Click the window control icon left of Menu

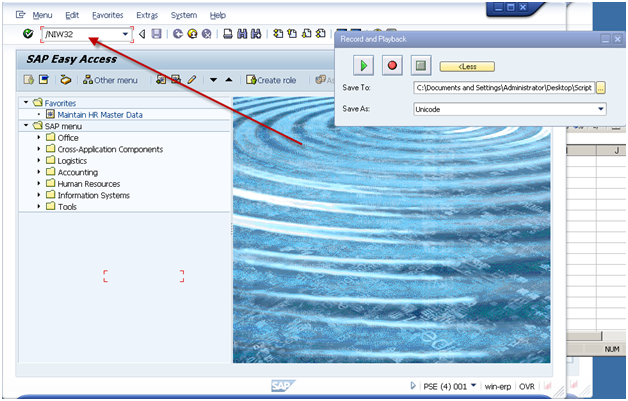[x=20, y=15]
